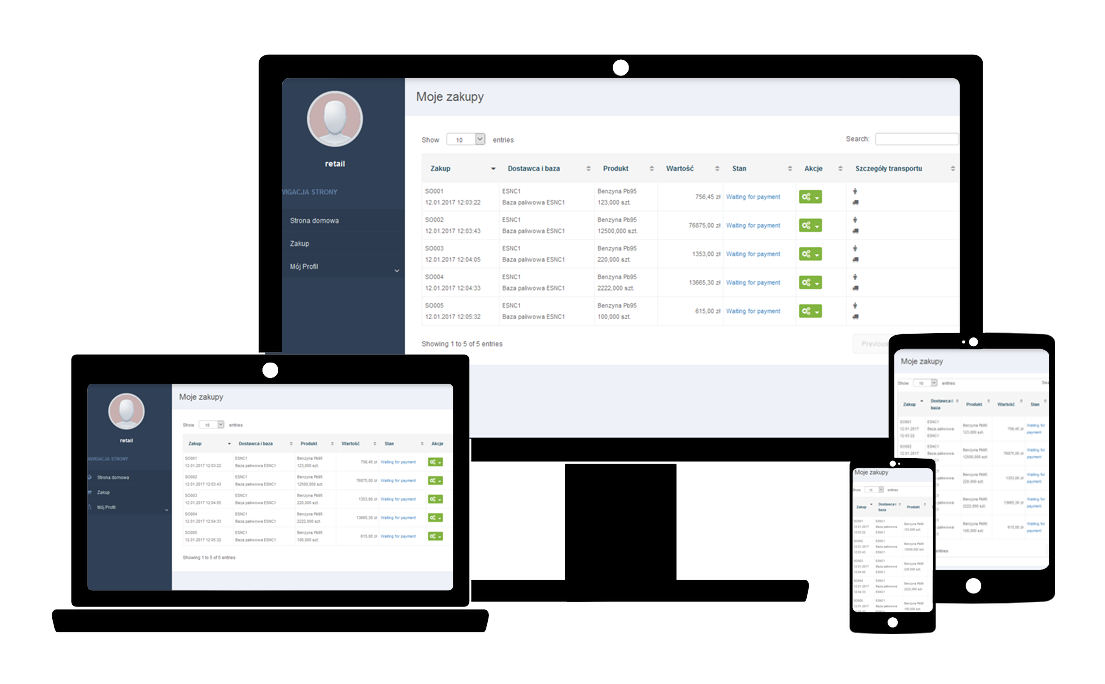Click home icon beside Strona domowa on laptop
Image resolution: width=1105 pixels, height=684 pixels.
[x=90, y=477]
